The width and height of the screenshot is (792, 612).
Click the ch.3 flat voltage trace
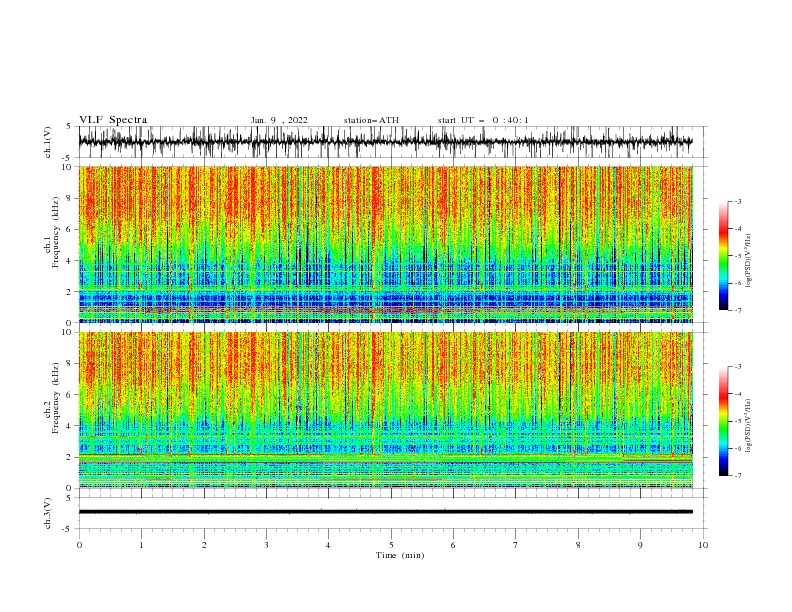[386, 512]
